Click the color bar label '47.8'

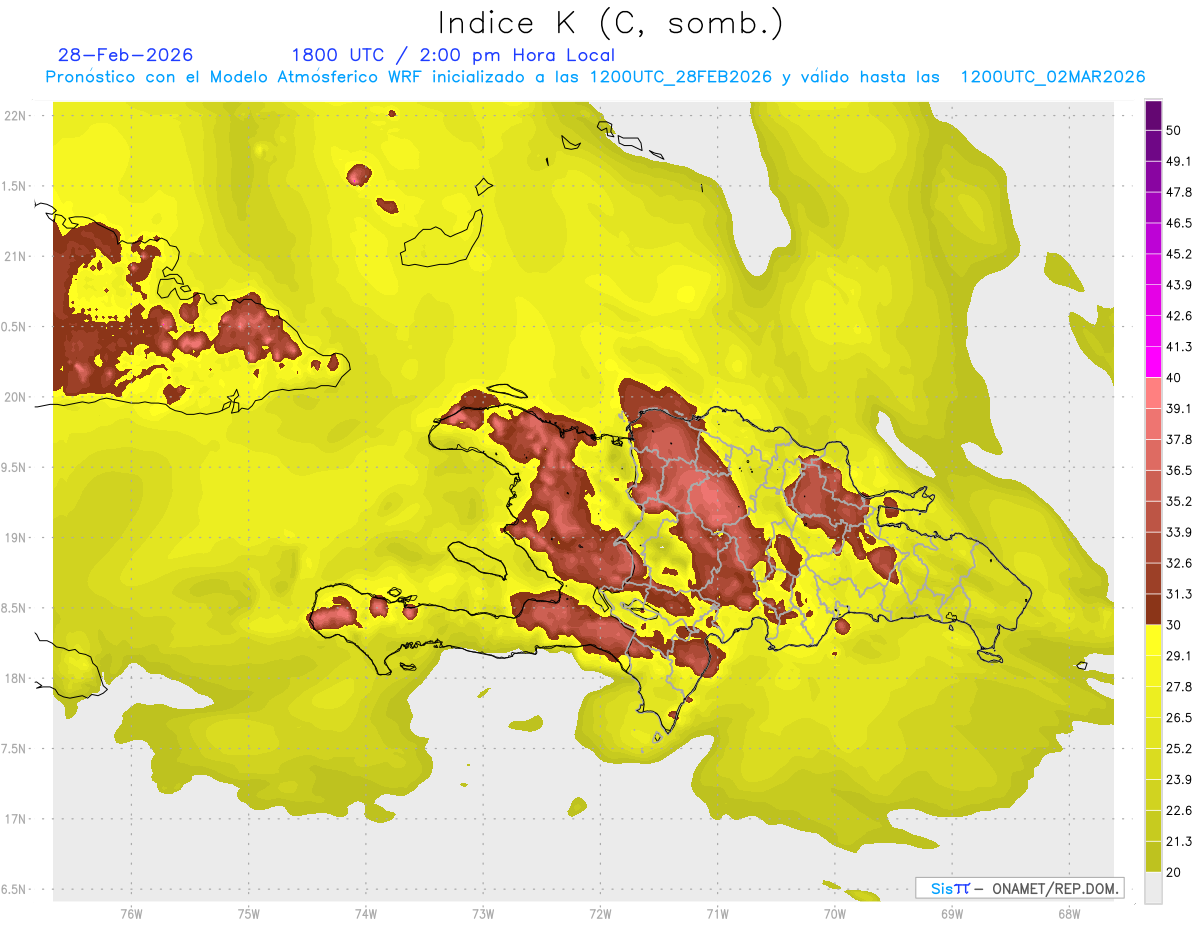(x=1179, y=193)
